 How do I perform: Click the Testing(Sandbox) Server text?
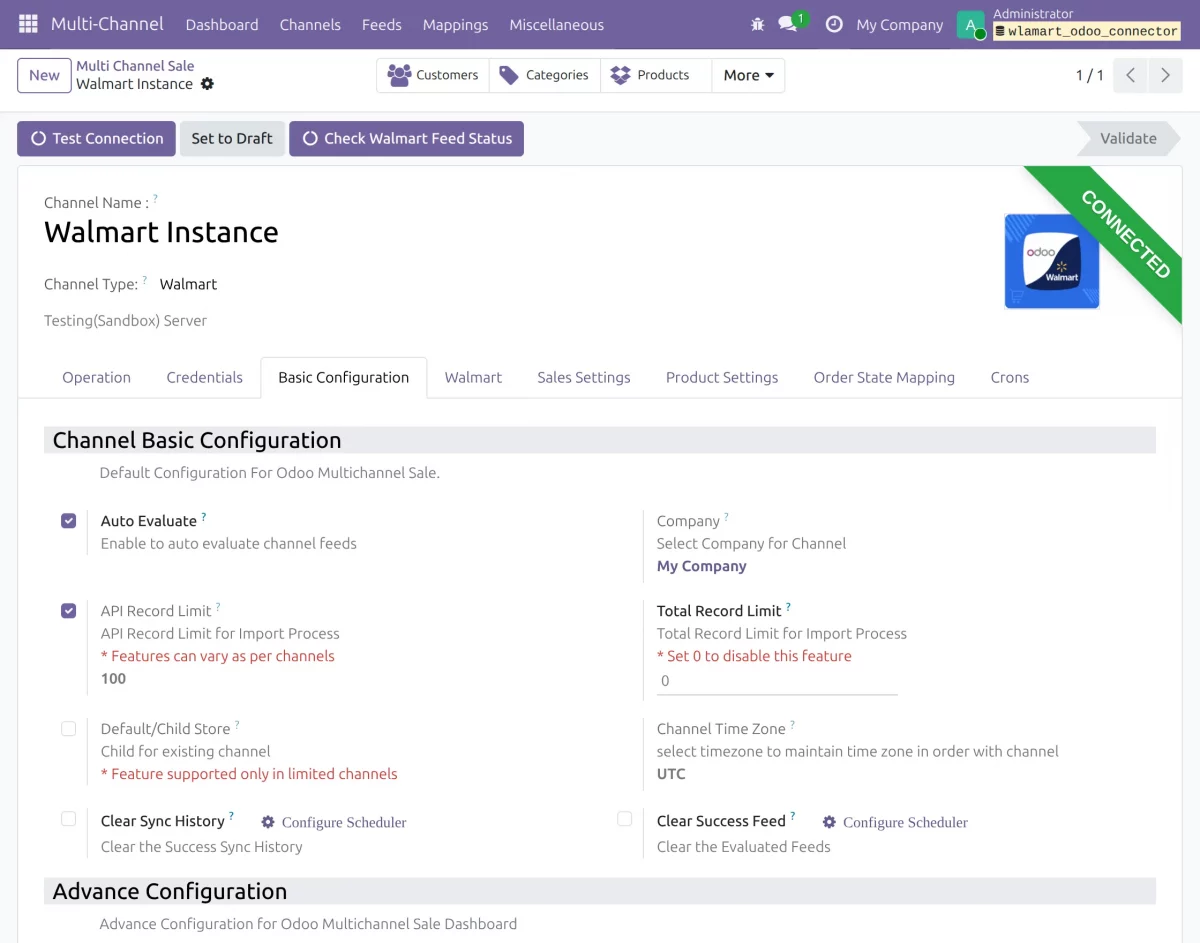125,321
